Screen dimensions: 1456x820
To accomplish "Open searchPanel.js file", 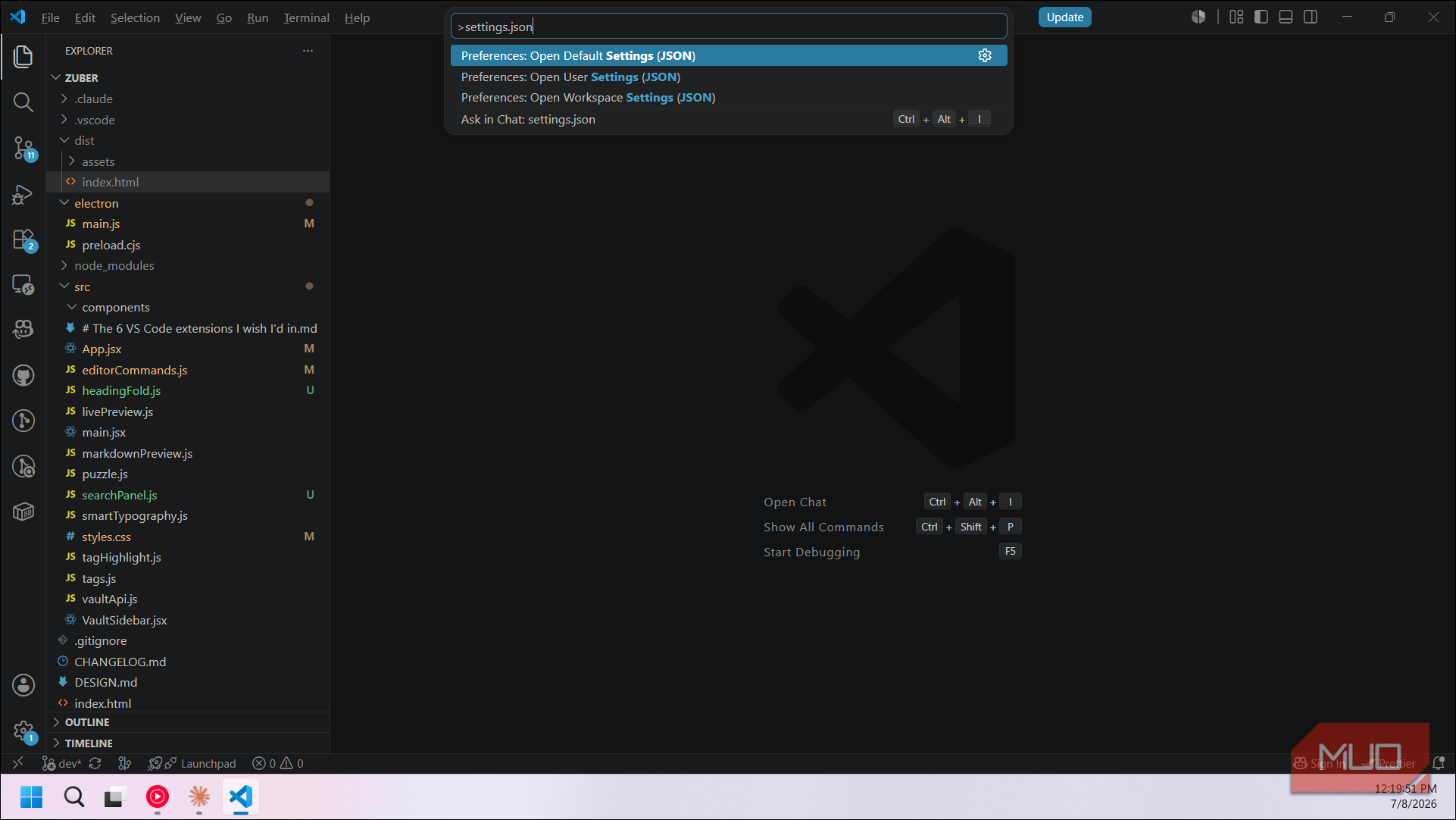I will [x=188, y=495].
